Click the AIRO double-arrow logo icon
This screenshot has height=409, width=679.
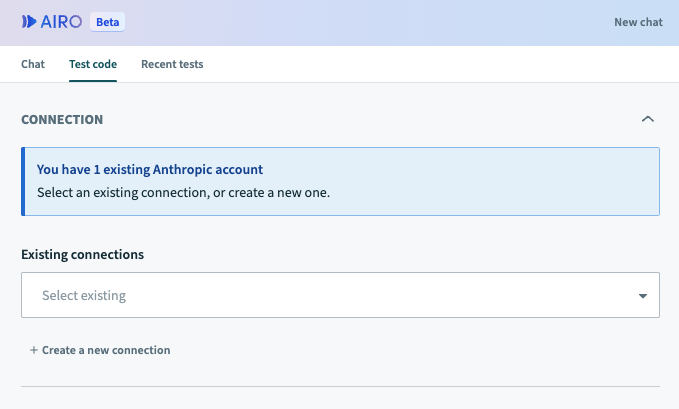click(28, 21)
